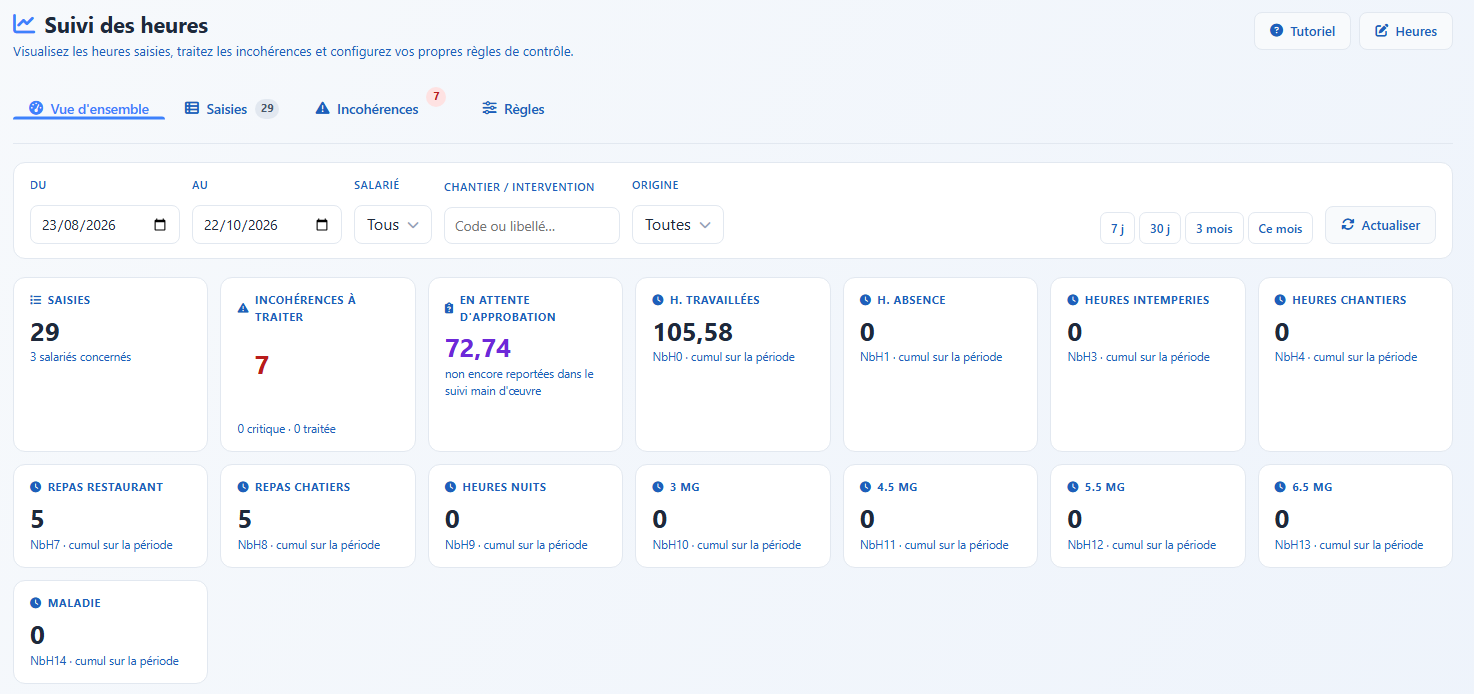Click the edit pencil icon in Heures button

(x=1382, y=31)
